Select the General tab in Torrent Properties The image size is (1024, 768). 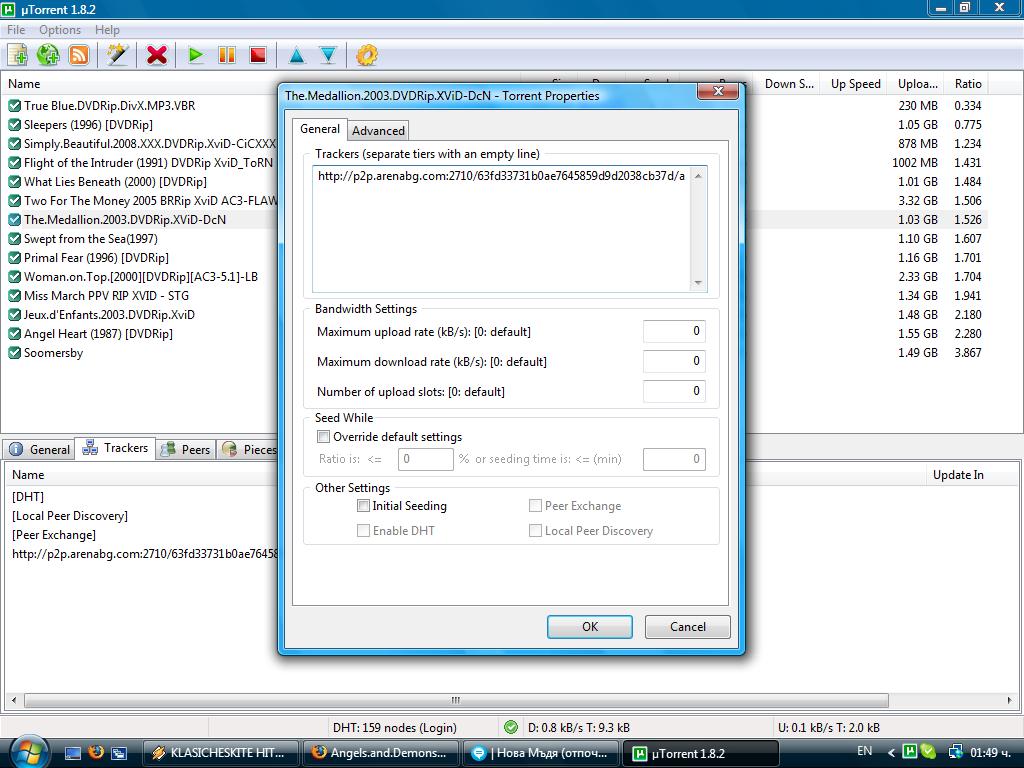pos(319,129)
